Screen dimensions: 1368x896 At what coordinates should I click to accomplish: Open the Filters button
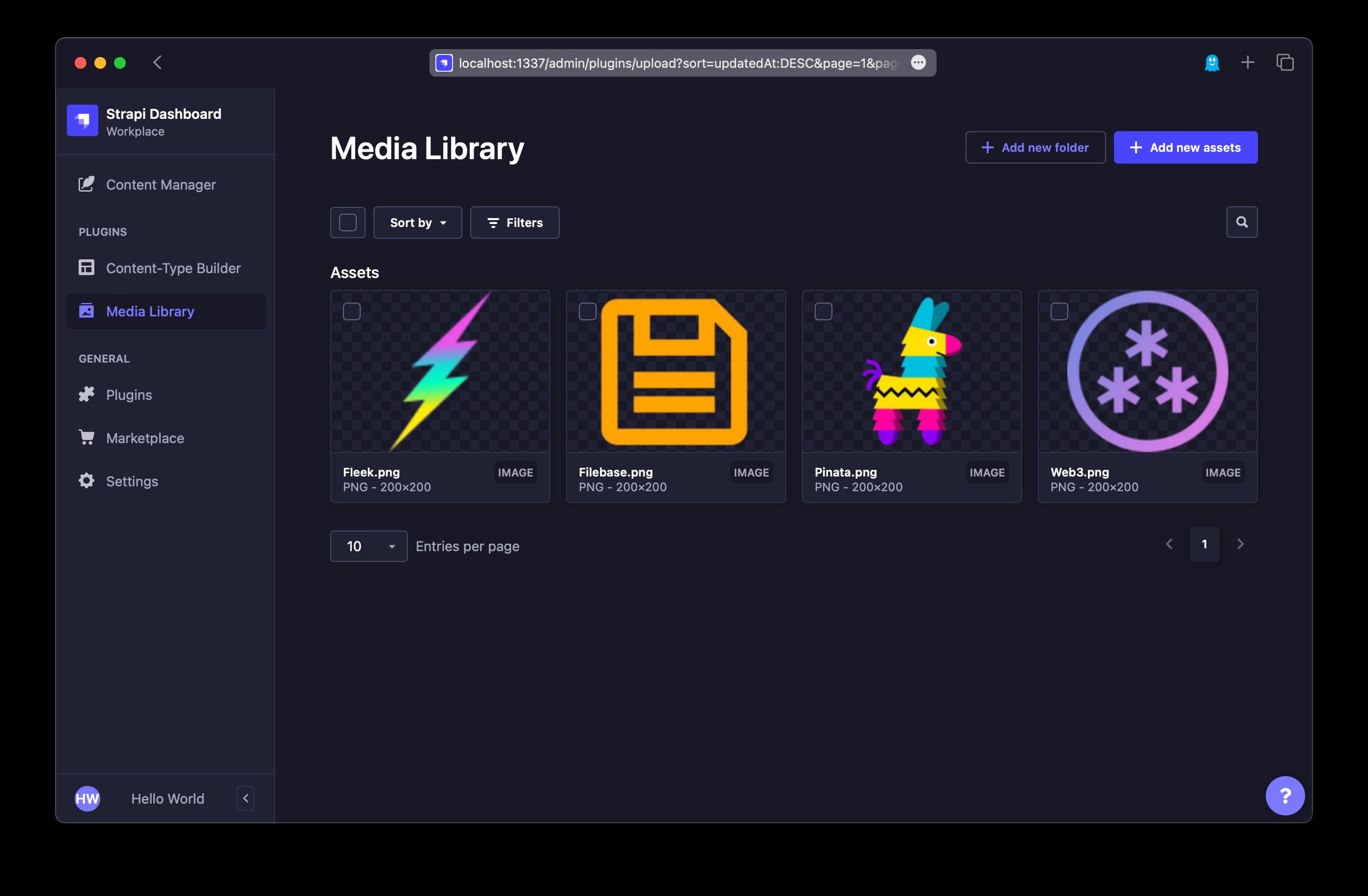514,223
